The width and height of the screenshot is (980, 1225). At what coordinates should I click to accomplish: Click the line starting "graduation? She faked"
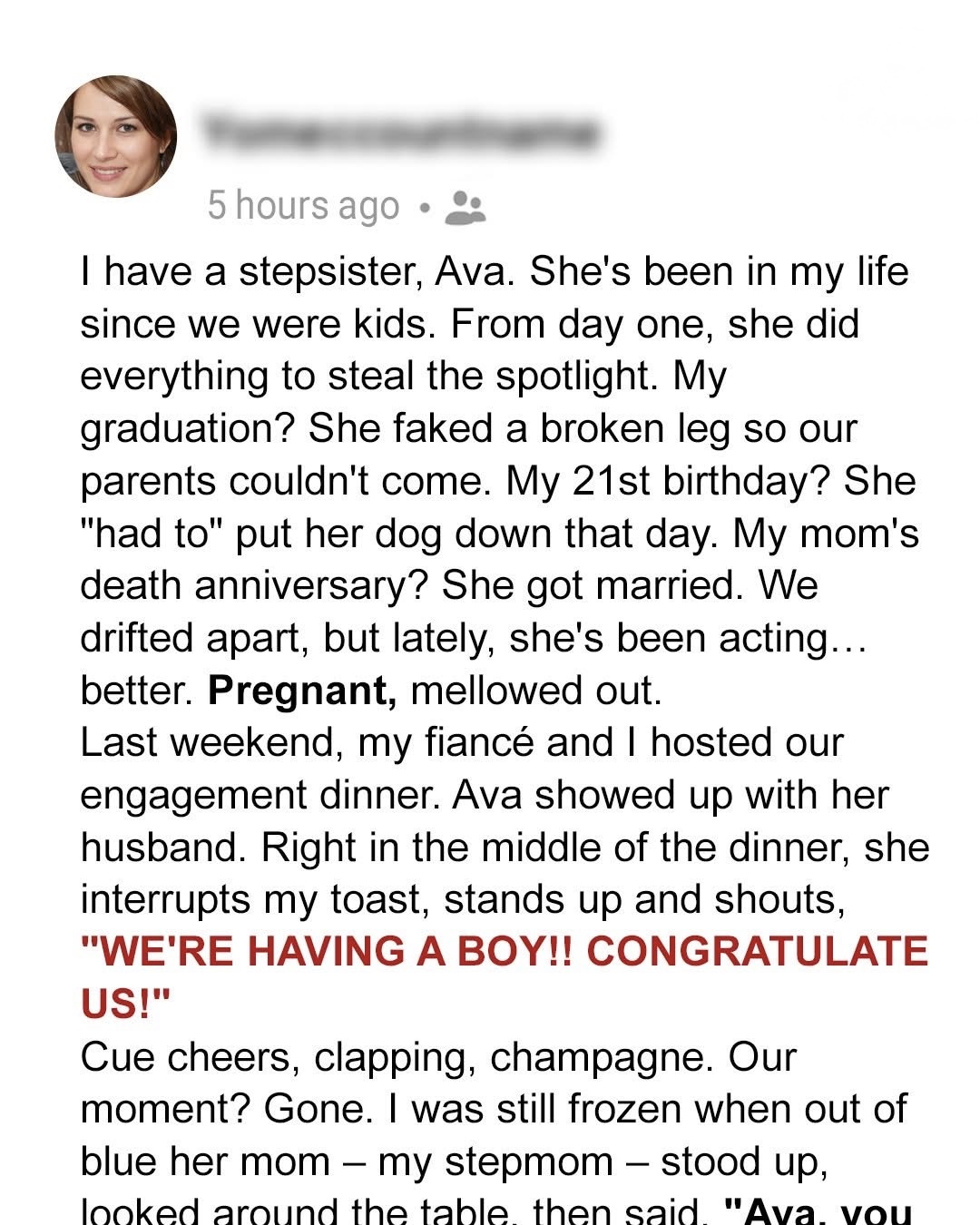(468, 428)
